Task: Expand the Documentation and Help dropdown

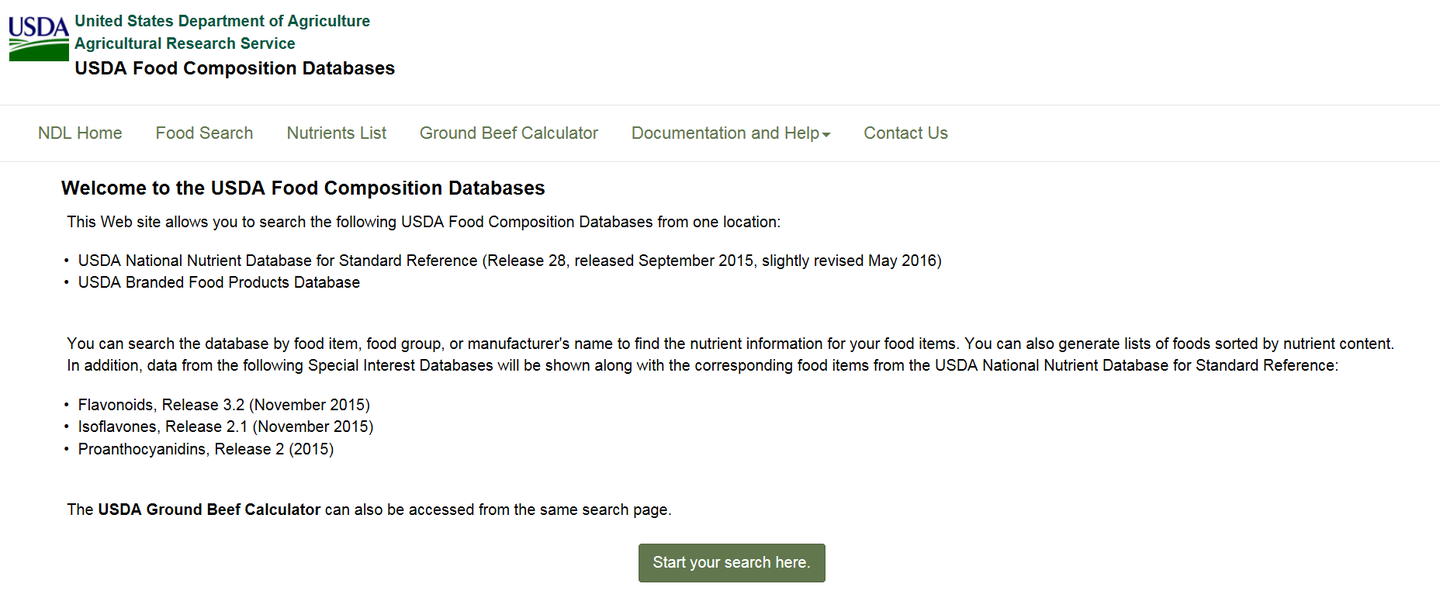Action: pyautogui.click(x=723, y=133)
